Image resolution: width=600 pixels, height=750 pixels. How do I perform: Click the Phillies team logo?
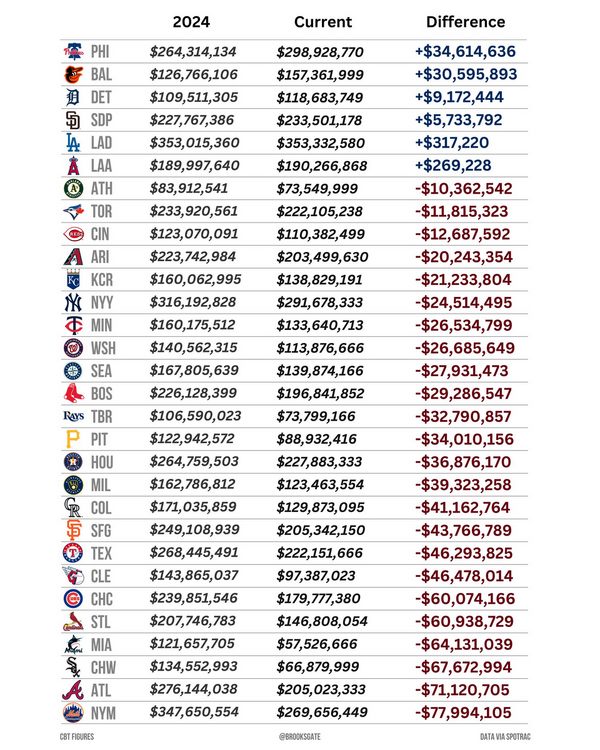[73, 51]
